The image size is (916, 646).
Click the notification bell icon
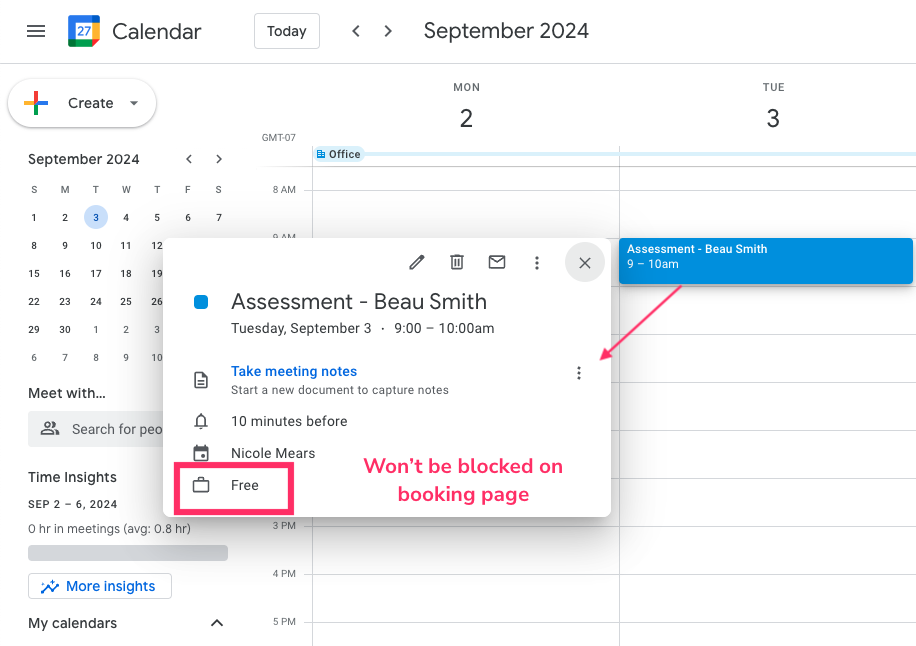point(201,421)
